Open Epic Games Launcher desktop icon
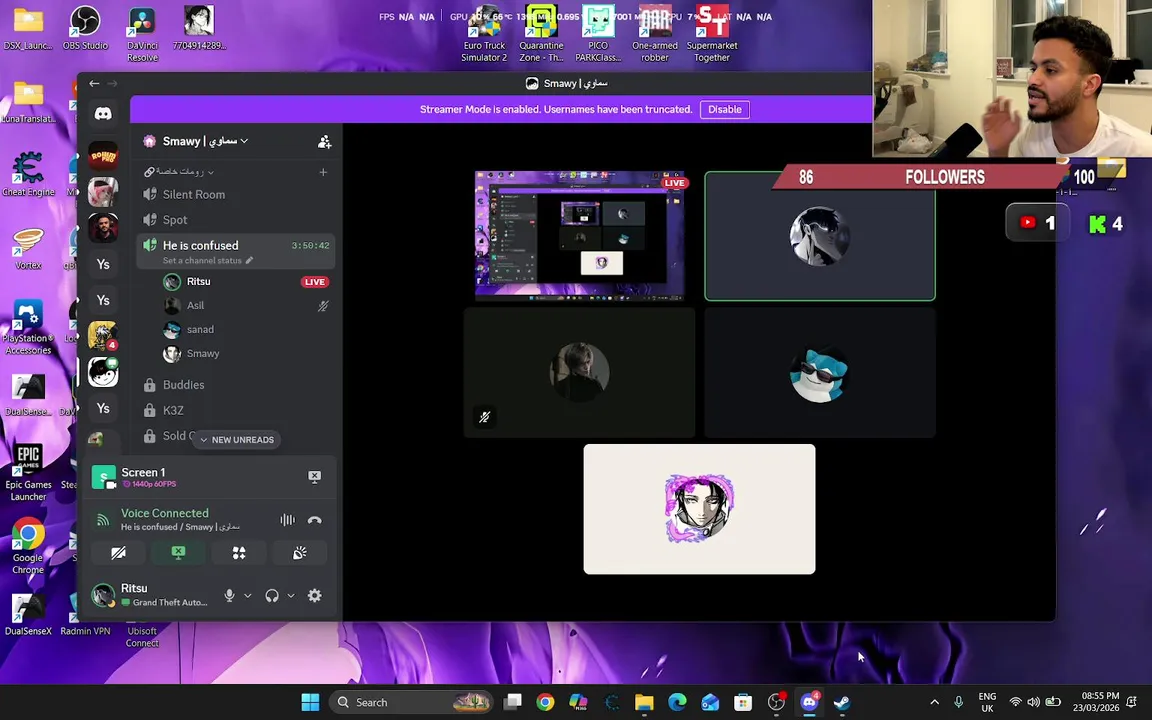Viewport: 1152px width, 720px height. pyautogui.click(x=28, y=473)
